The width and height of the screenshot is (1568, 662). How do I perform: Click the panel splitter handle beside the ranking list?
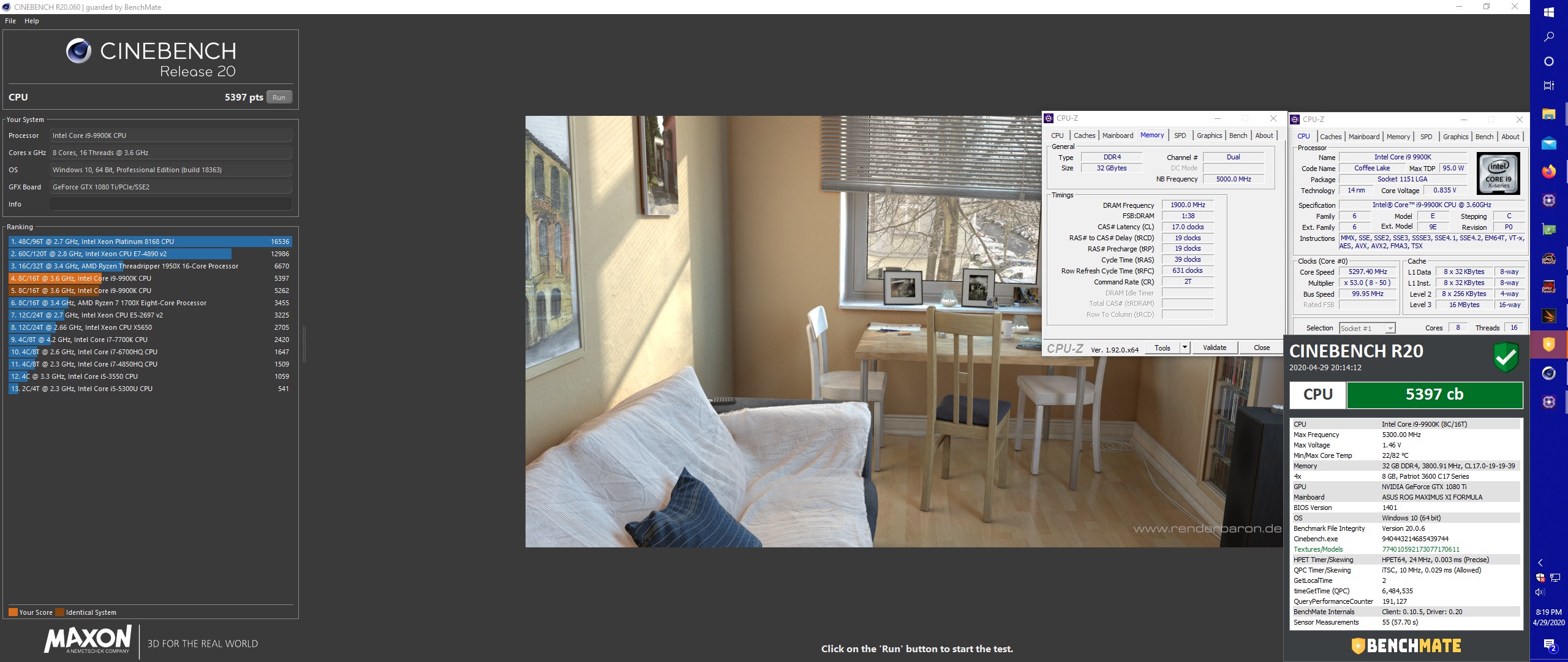tap(304, 344)
